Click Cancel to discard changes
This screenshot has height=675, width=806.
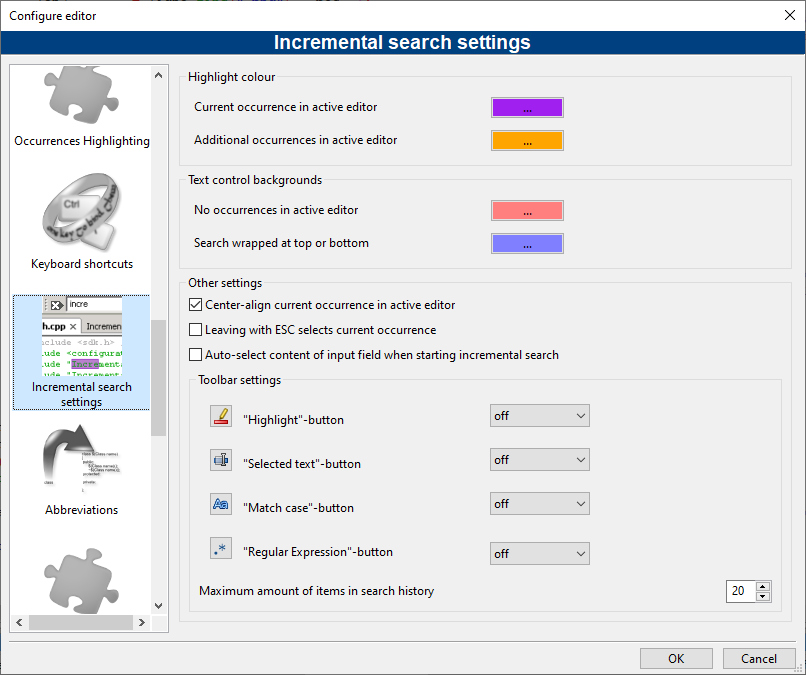[x=759, y=658]
